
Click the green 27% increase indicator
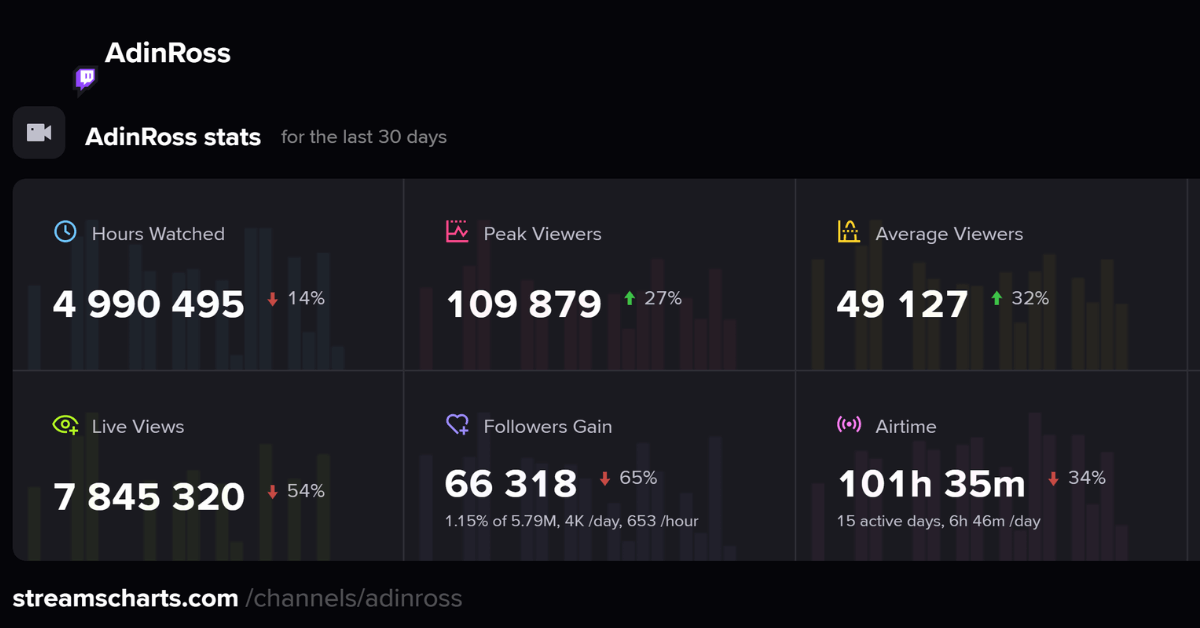tap(652, 298)
